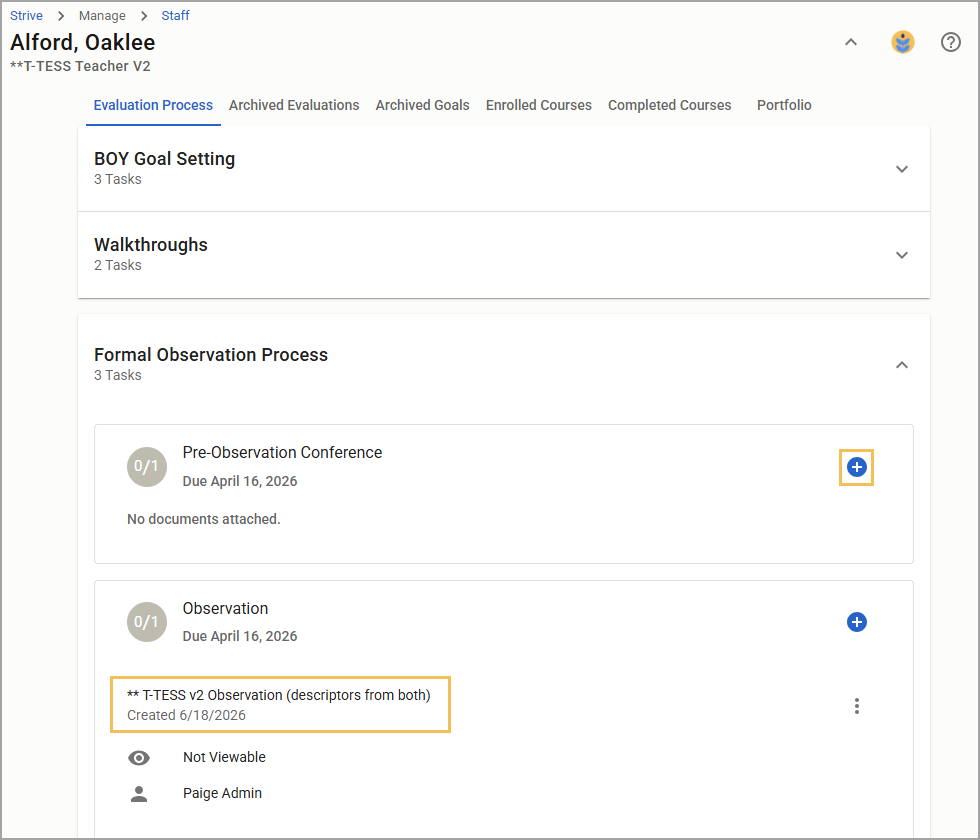Click the 0/1 badge for Observation
Viewport: 980px width, 840px height.
click(x=147, y=622)
